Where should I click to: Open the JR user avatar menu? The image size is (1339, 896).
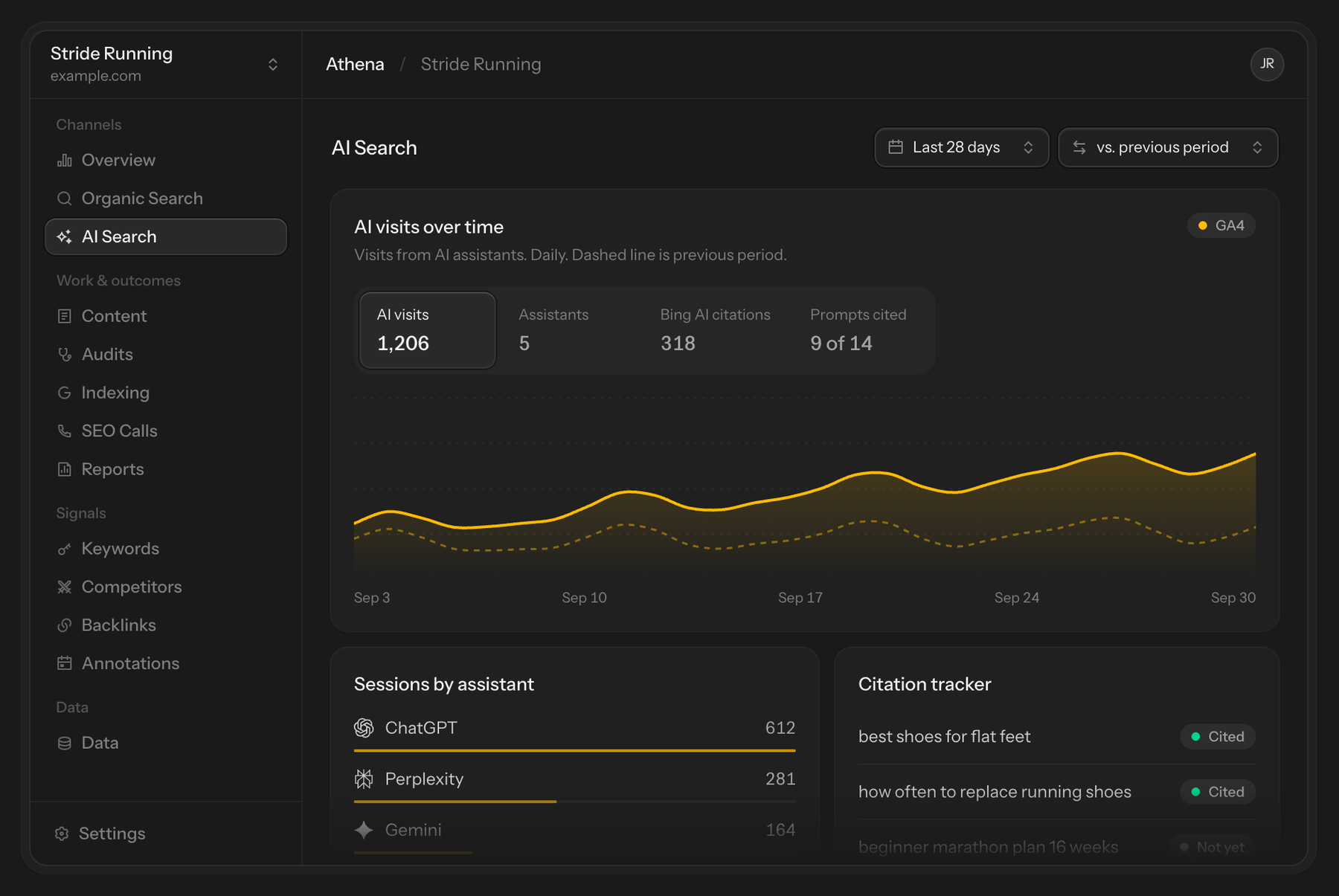[x=1267, y=65]
